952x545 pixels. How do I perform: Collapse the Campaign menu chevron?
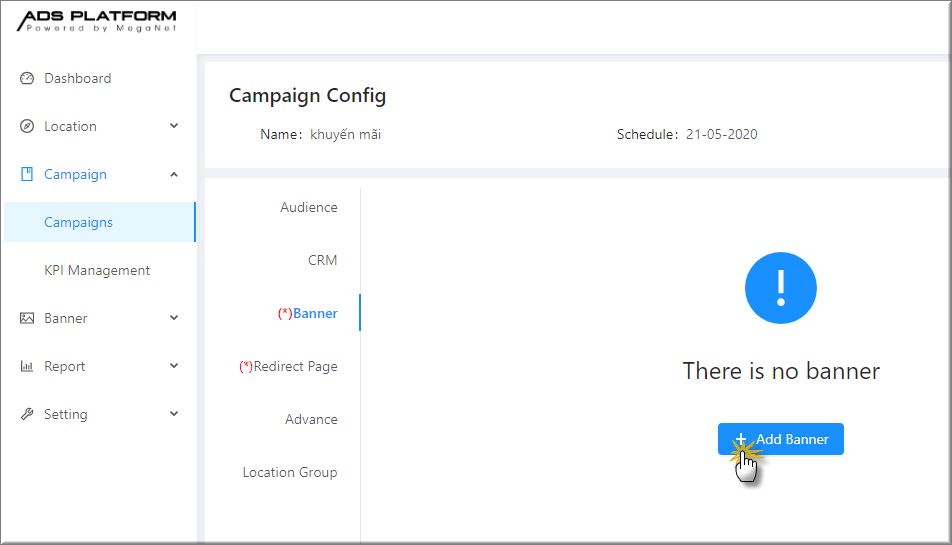[x=174, y=174]
